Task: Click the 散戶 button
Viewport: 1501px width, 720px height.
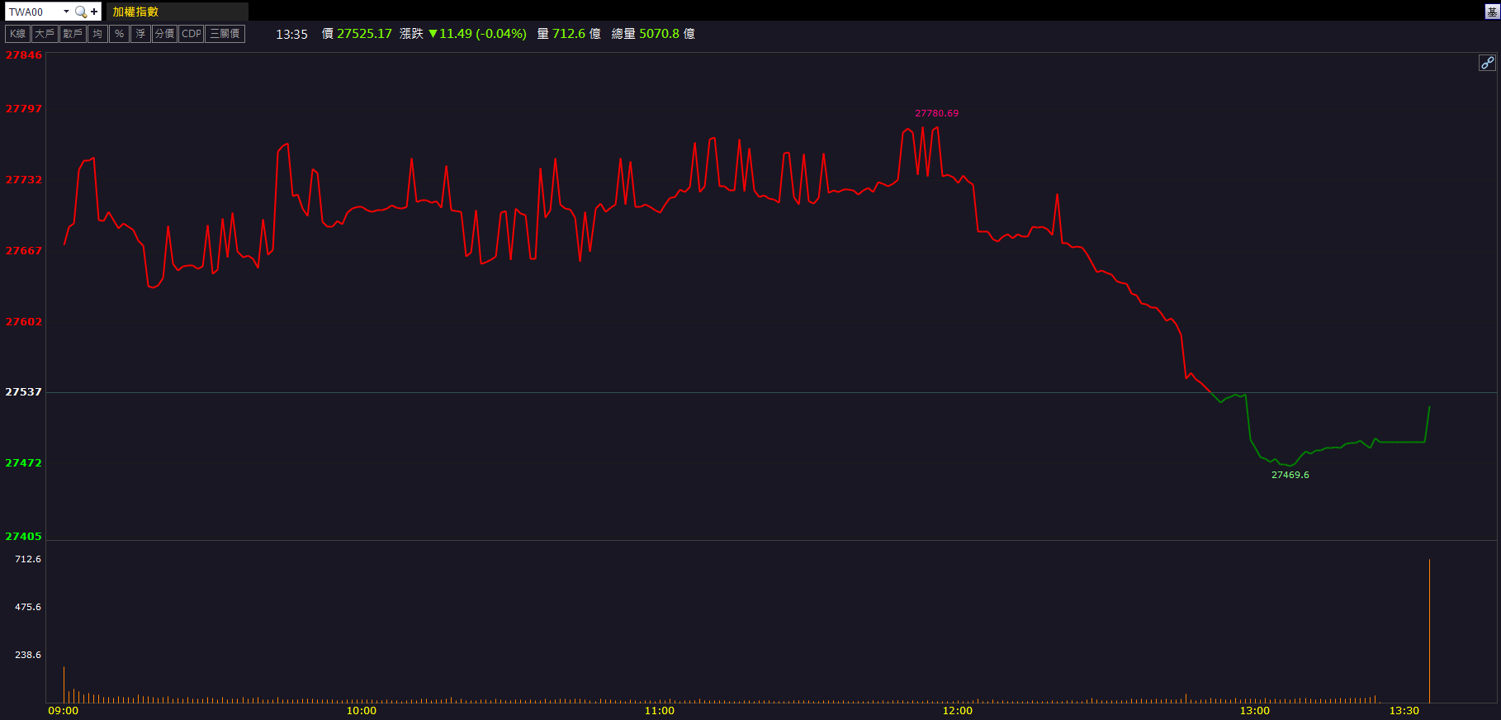Action: pos(72,34)
